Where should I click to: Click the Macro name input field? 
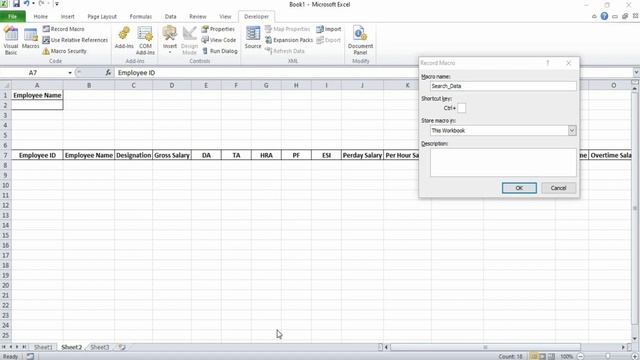click(503, 86)
